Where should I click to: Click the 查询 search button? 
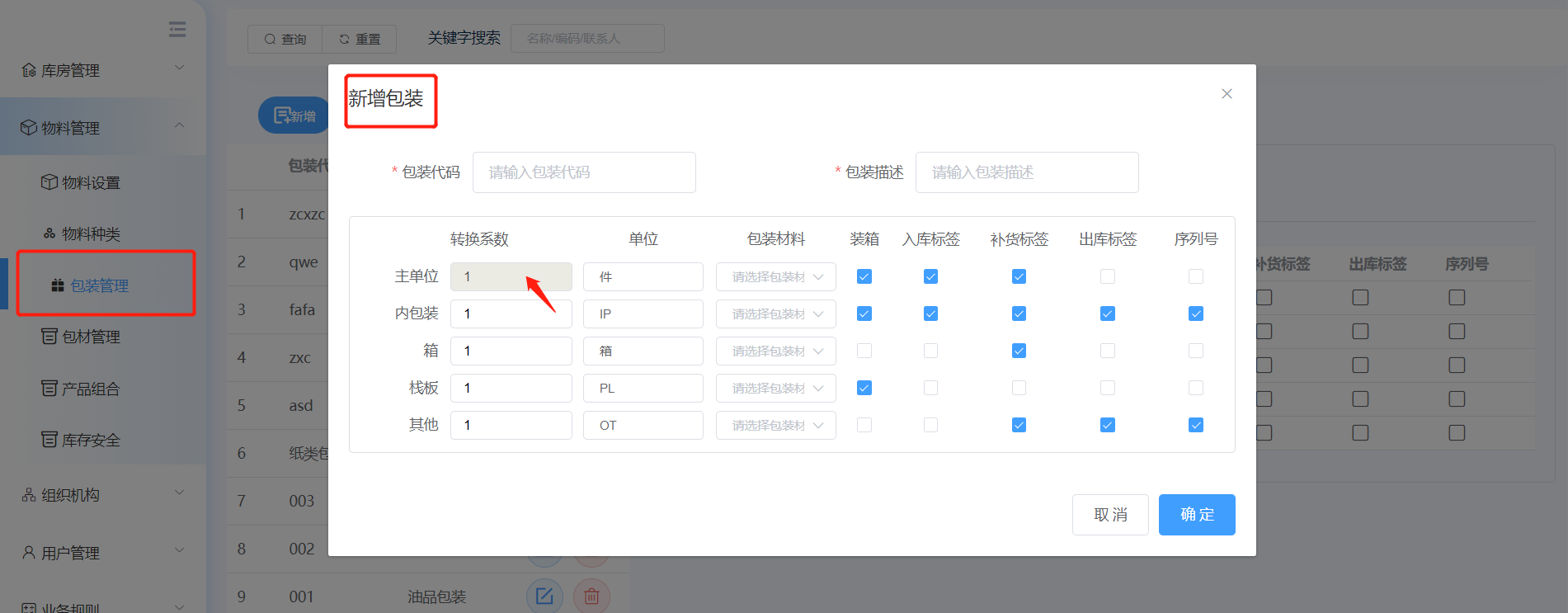click(285, 39)
